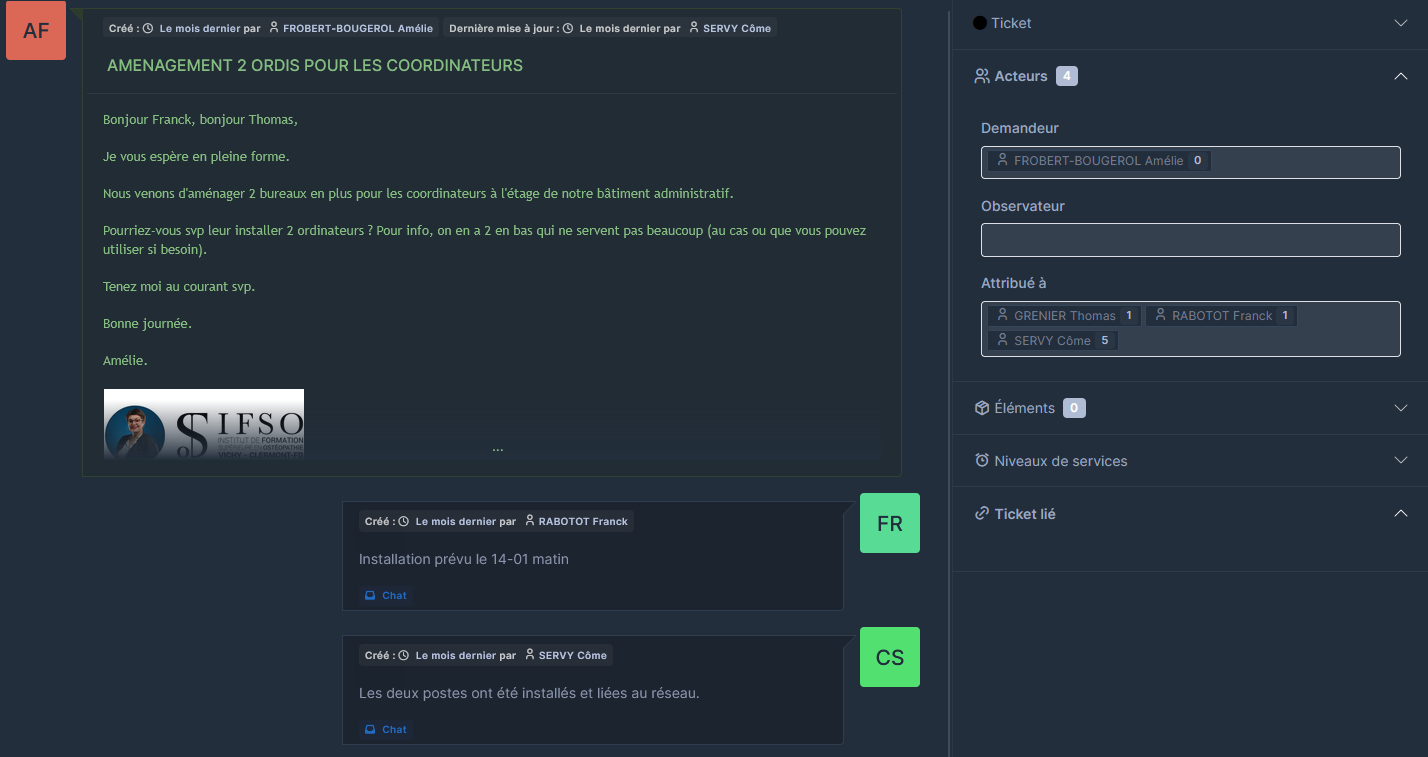Click the Éléments cube icon
This screenshot has height=757, width=1428.
pos(982,408)
